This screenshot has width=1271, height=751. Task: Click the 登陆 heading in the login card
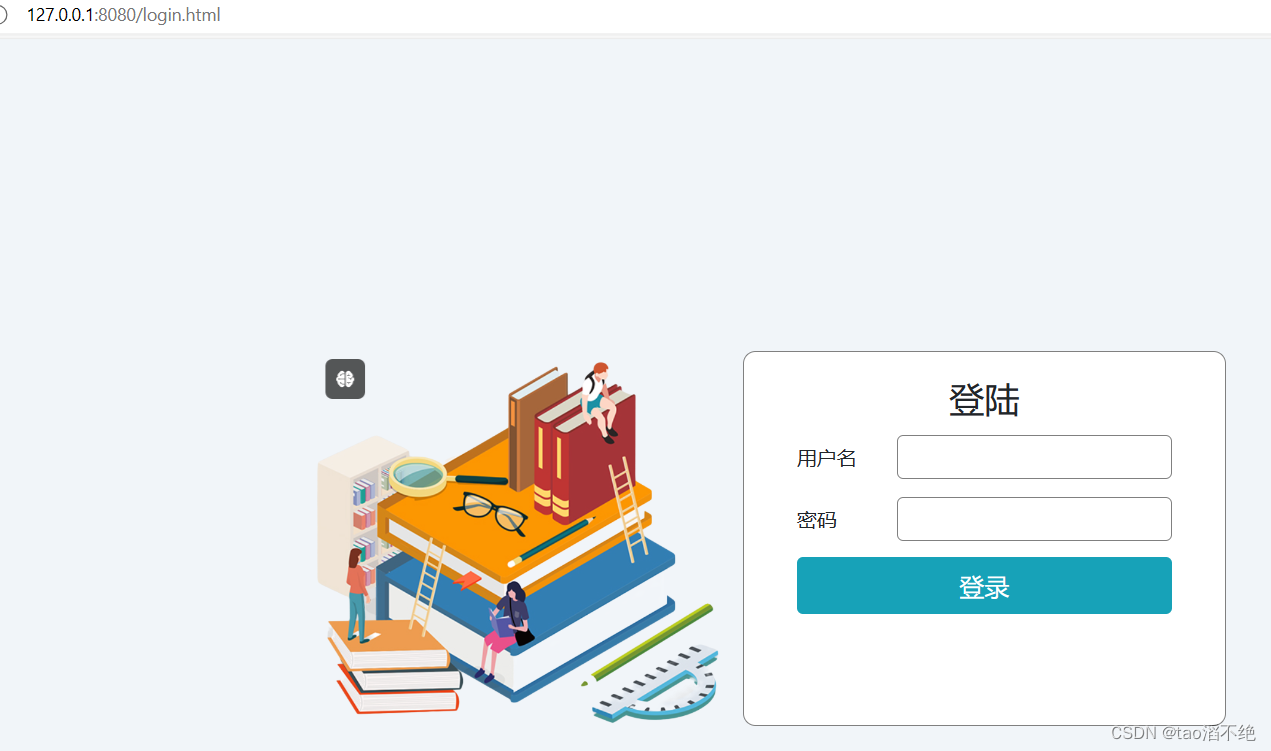[x=984, y=400]
